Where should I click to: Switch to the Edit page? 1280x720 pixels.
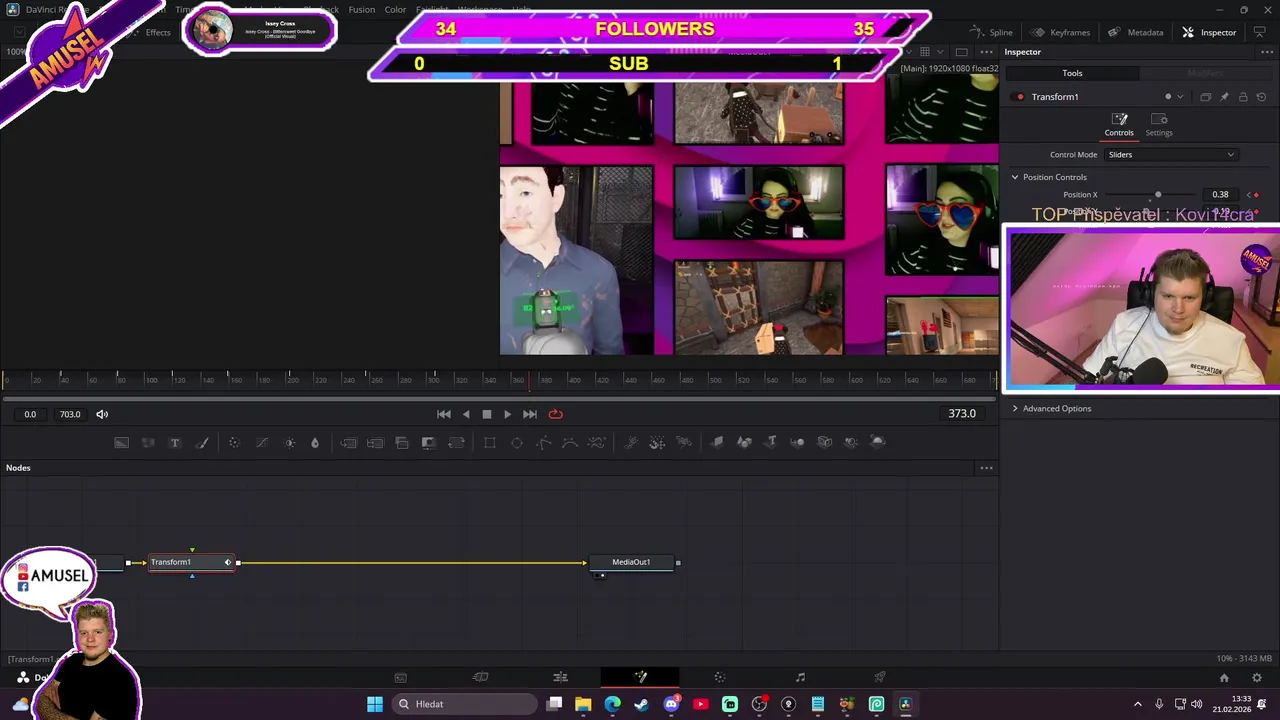(560, 677)
